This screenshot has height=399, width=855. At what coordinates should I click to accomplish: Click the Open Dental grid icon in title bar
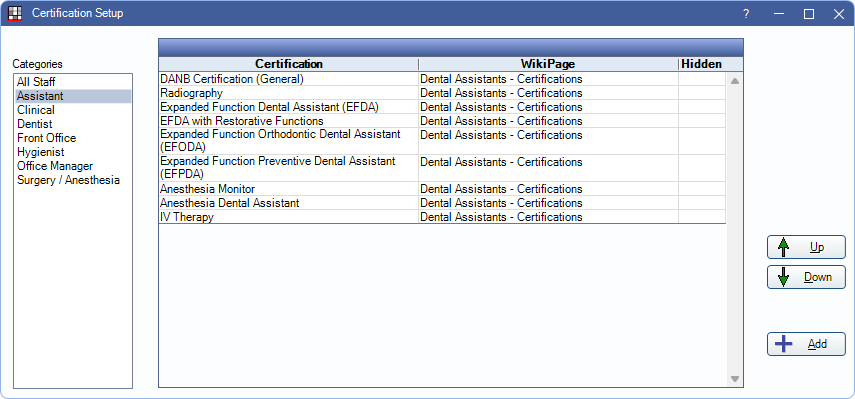(x=15, y=13)
